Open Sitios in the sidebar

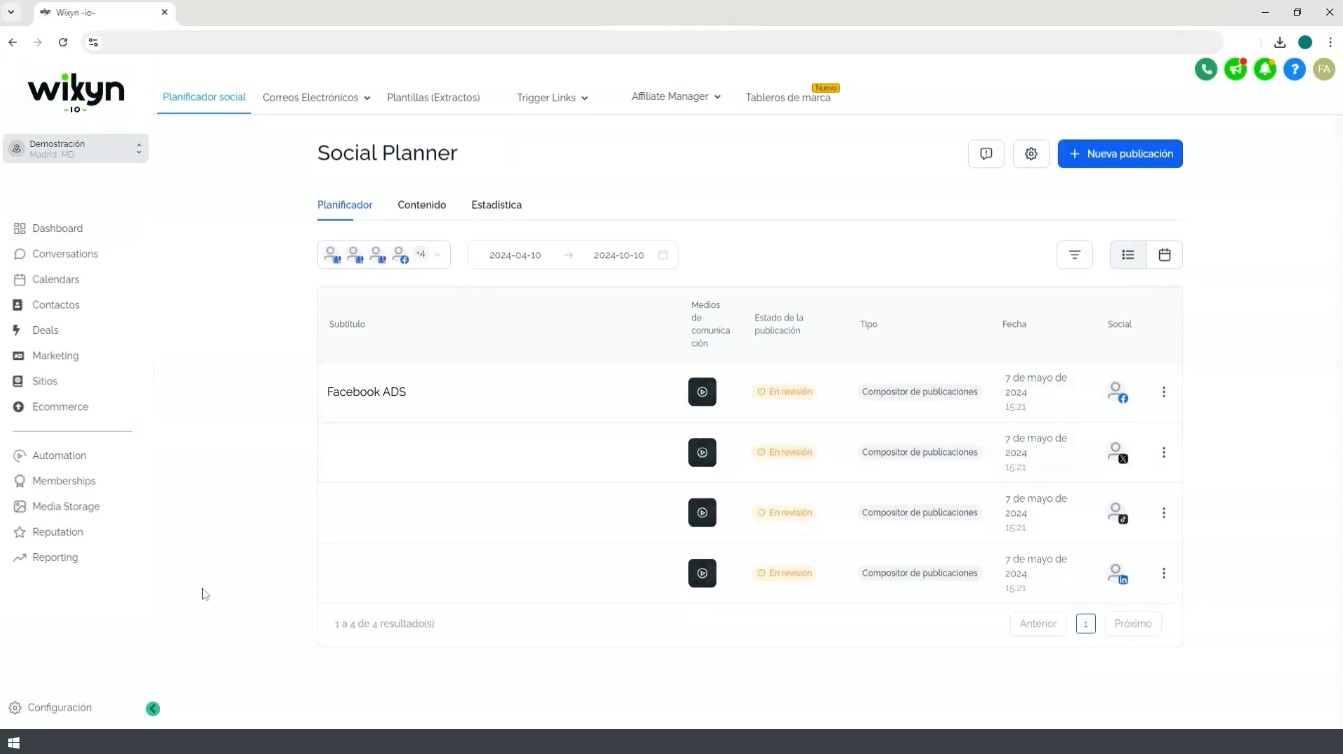pyautogui.click(x=45, y=381)
